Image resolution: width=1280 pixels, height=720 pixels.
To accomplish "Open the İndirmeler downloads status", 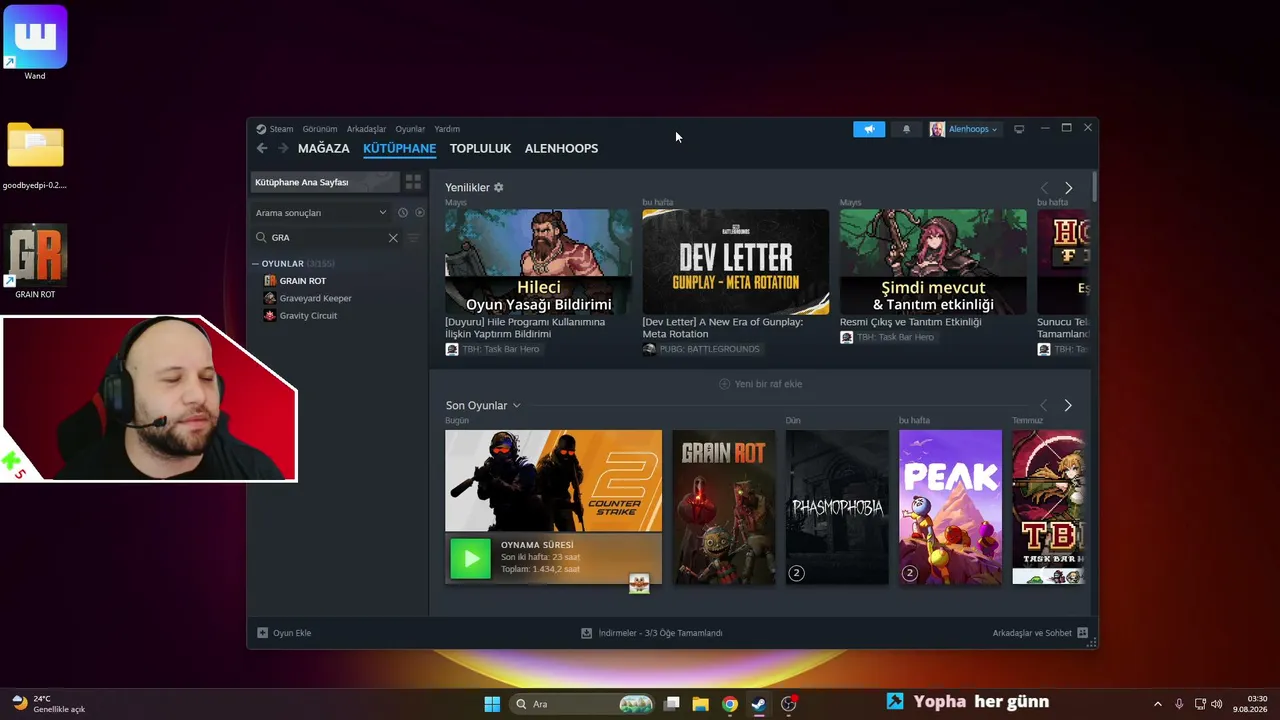I will coord(652,633).
